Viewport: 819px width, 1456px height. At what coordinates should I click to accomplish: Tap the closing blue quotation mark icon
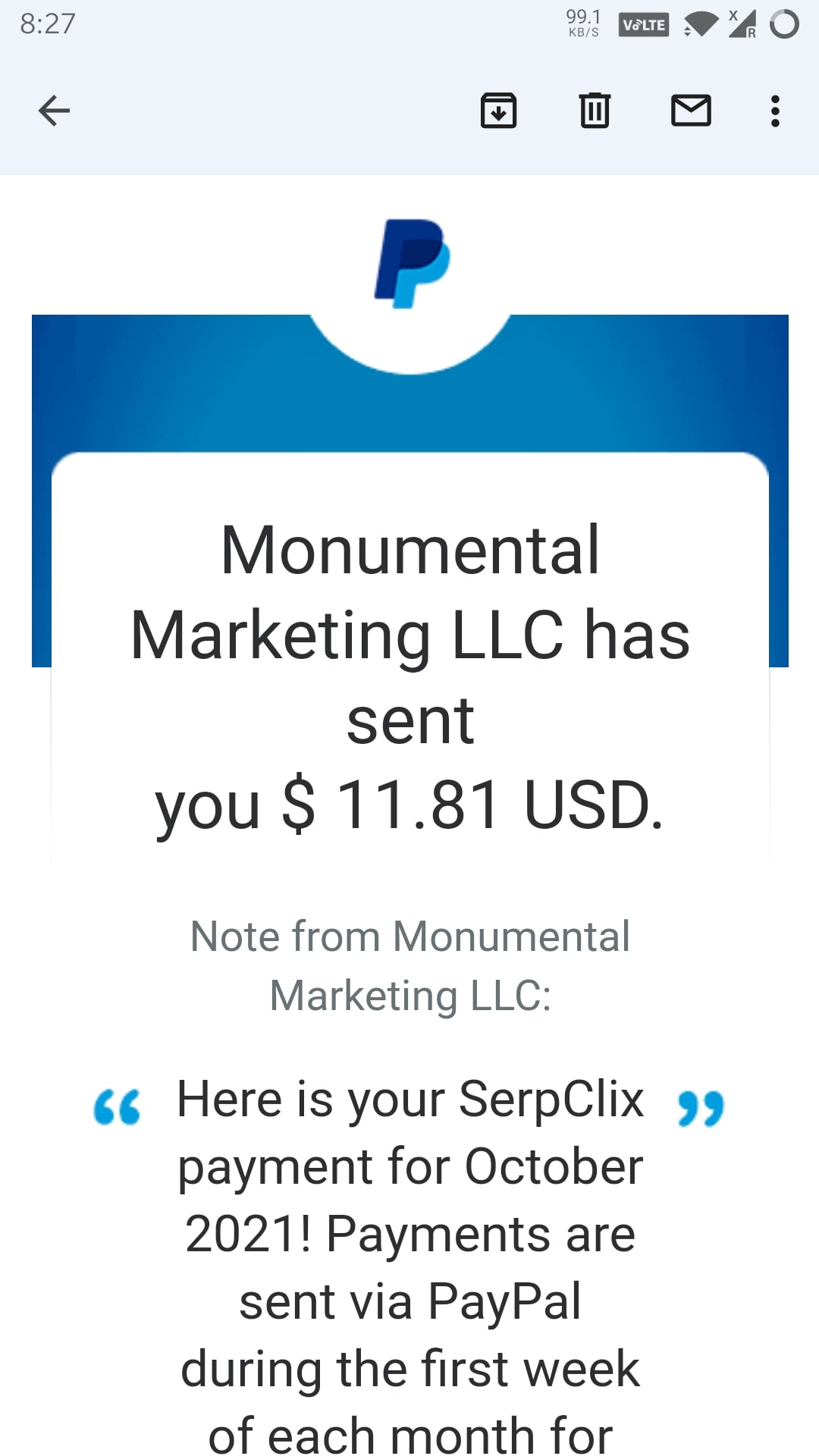[701, 1109]
